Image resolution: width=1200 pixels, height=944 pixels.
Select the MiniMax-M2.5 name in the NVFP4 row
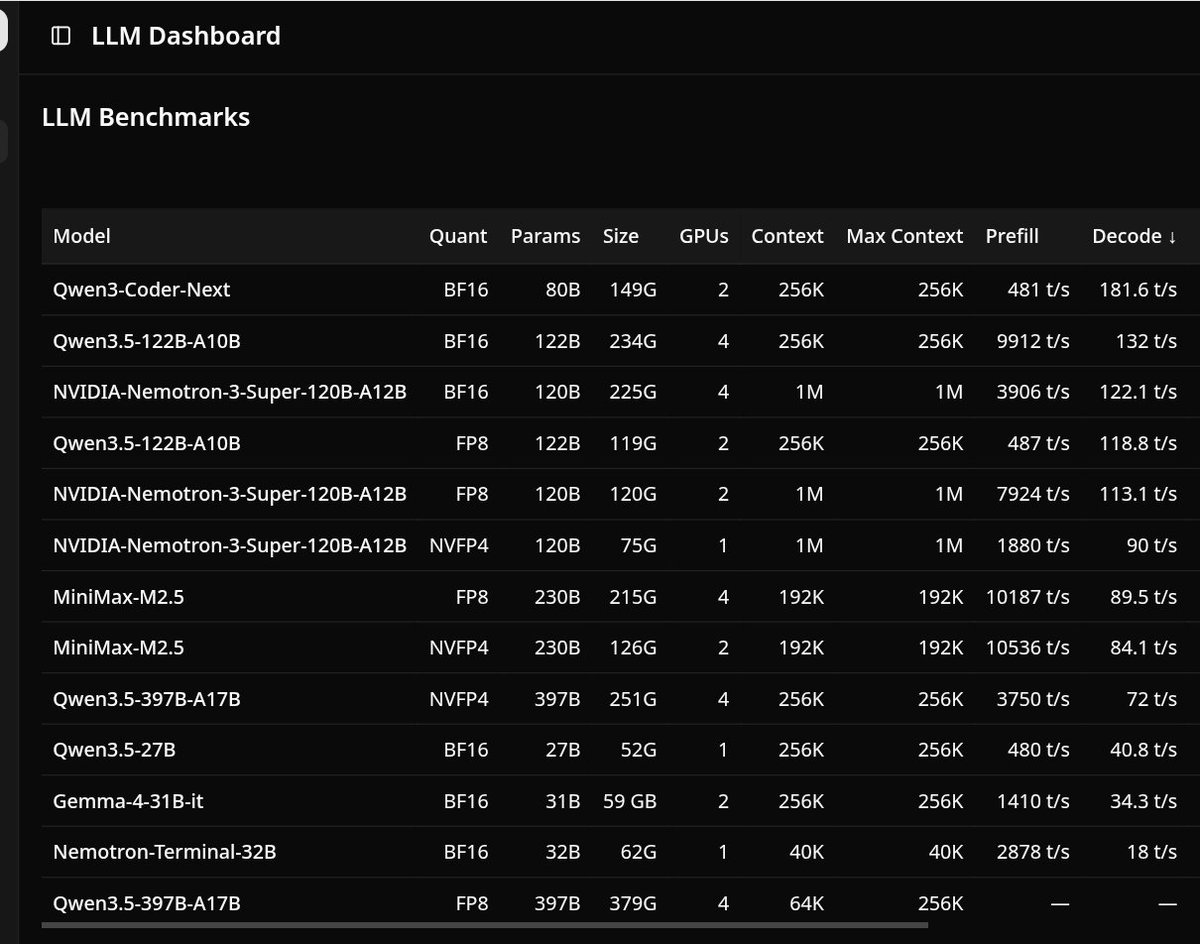click(119, 648)
